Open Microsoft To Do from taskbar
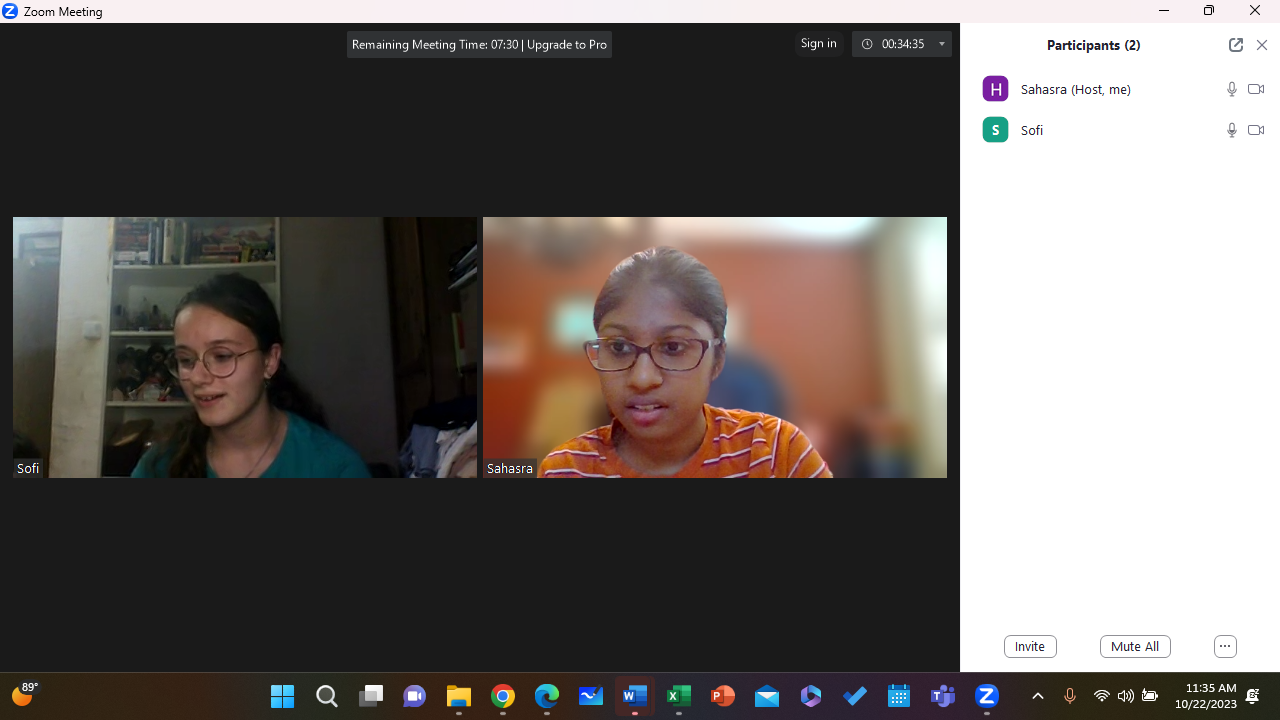Viewport: 1280px width, 720px height. 855,696
